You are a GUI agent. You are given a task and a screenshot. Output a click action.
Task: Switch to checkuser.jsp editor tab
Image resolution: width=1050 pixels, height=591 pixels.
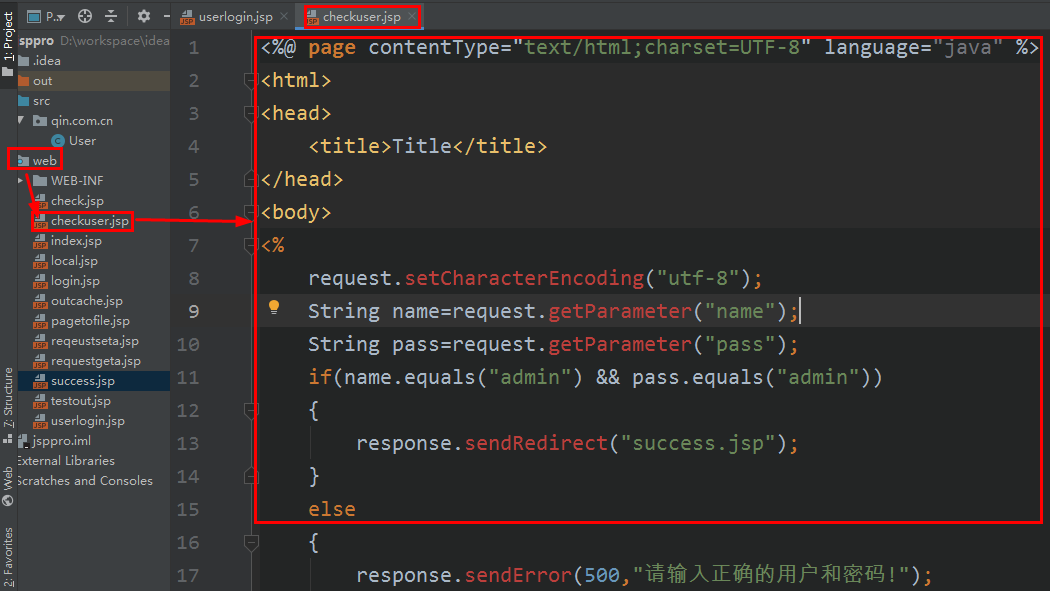coord(362,17)
